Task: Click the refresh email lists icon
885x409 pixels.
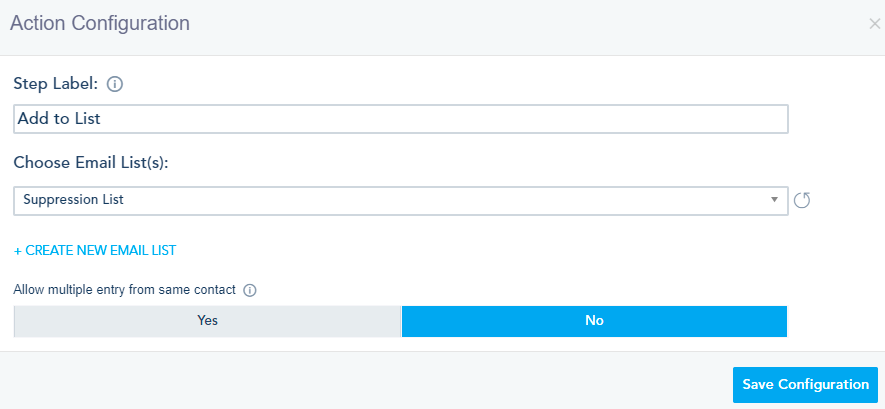Action: [802, 200]
